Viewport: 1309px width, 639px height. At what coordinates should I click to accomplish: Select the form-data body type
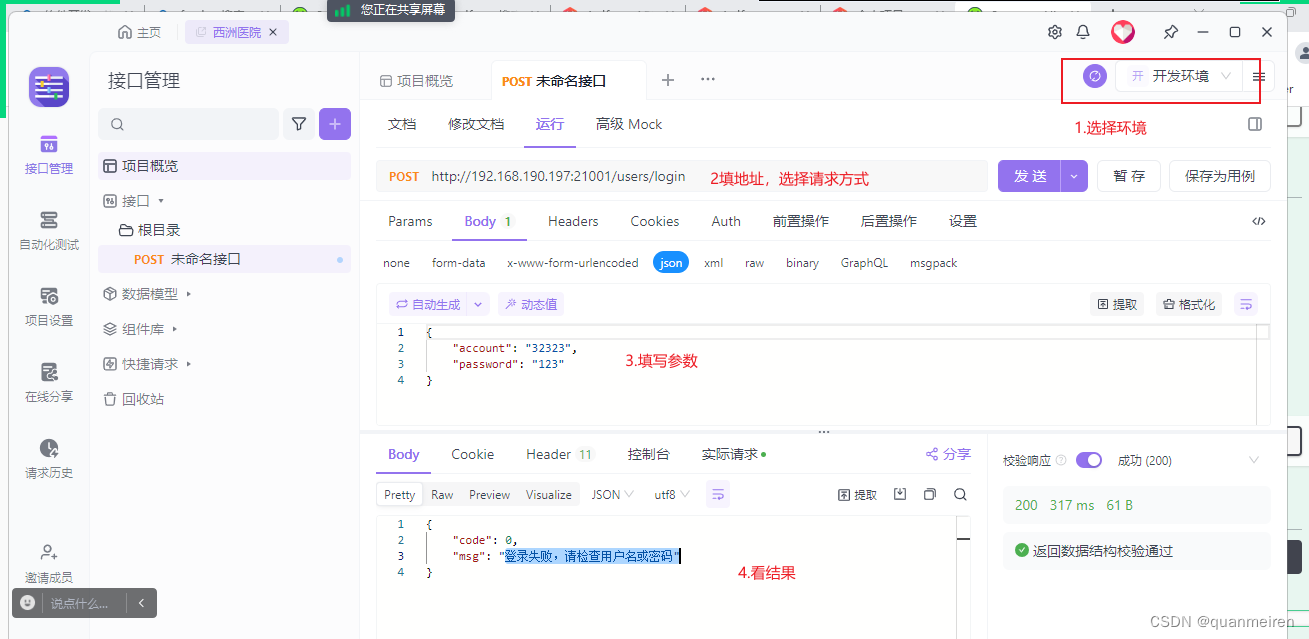point(459,263)
